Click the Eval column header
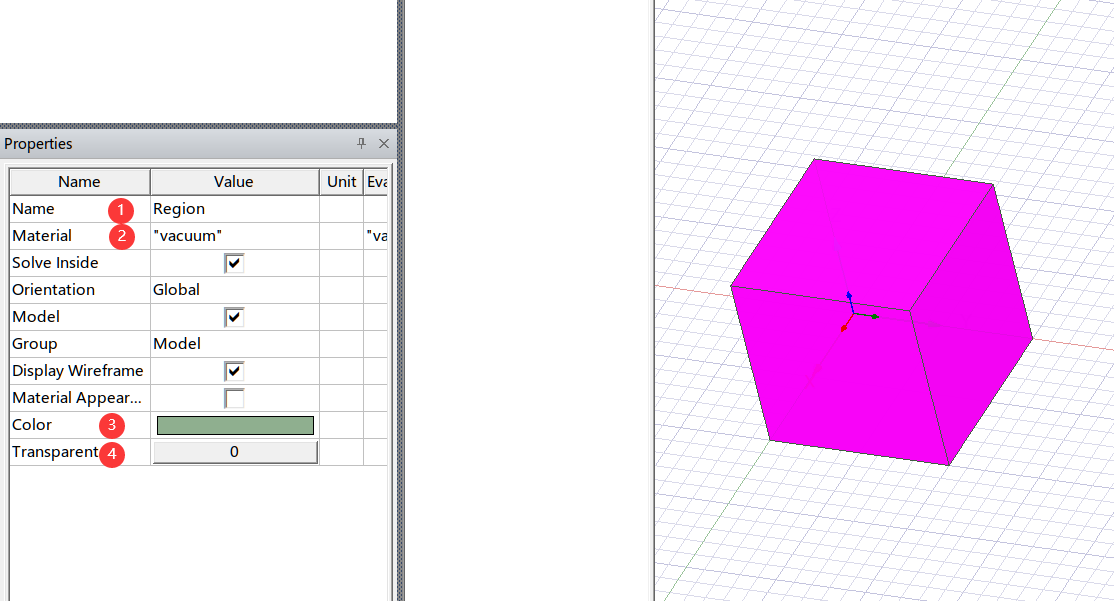The image size is (1114, 601). coord(376,181)
